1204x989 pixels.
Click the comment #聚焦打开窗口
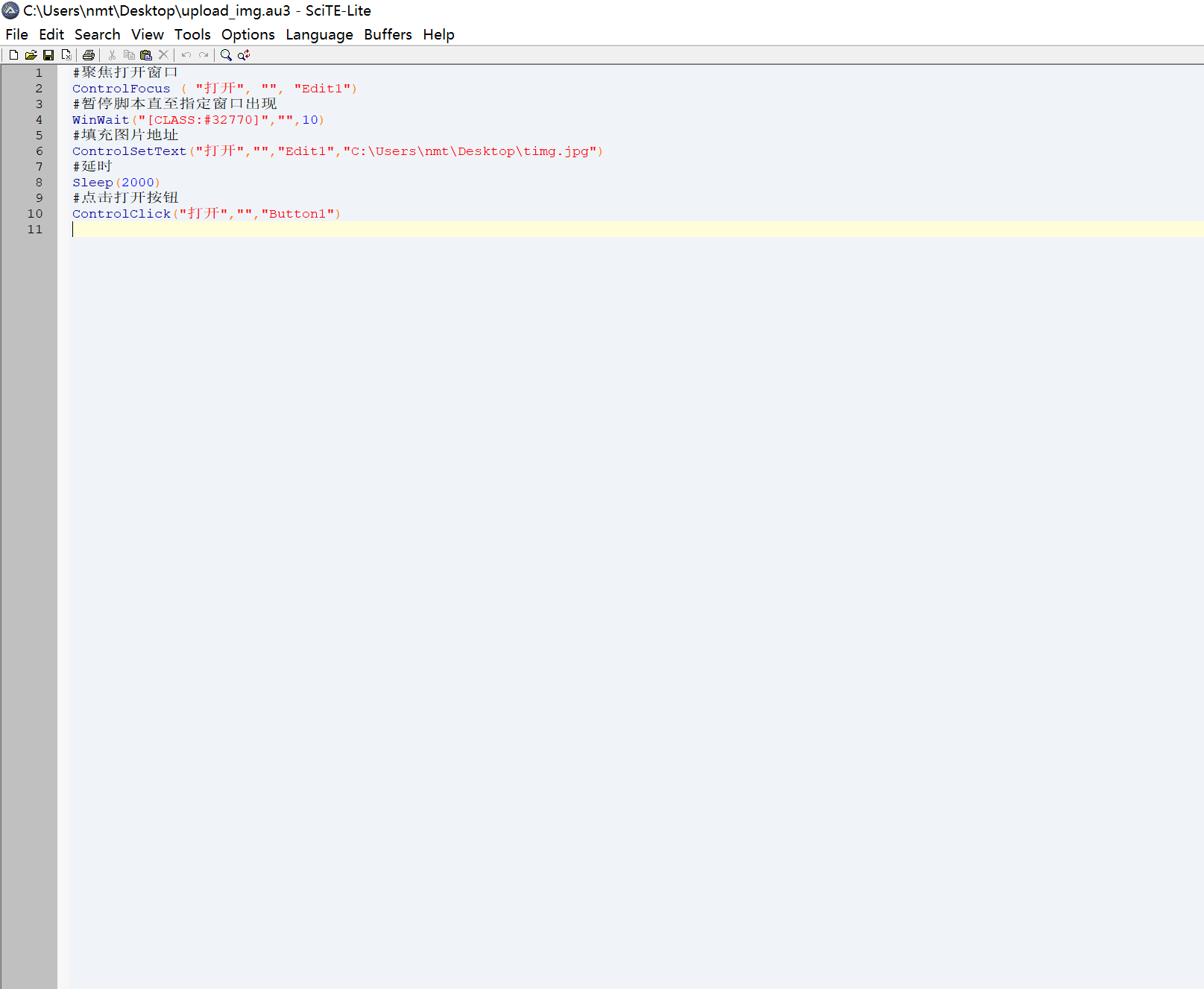click(125, 72)
